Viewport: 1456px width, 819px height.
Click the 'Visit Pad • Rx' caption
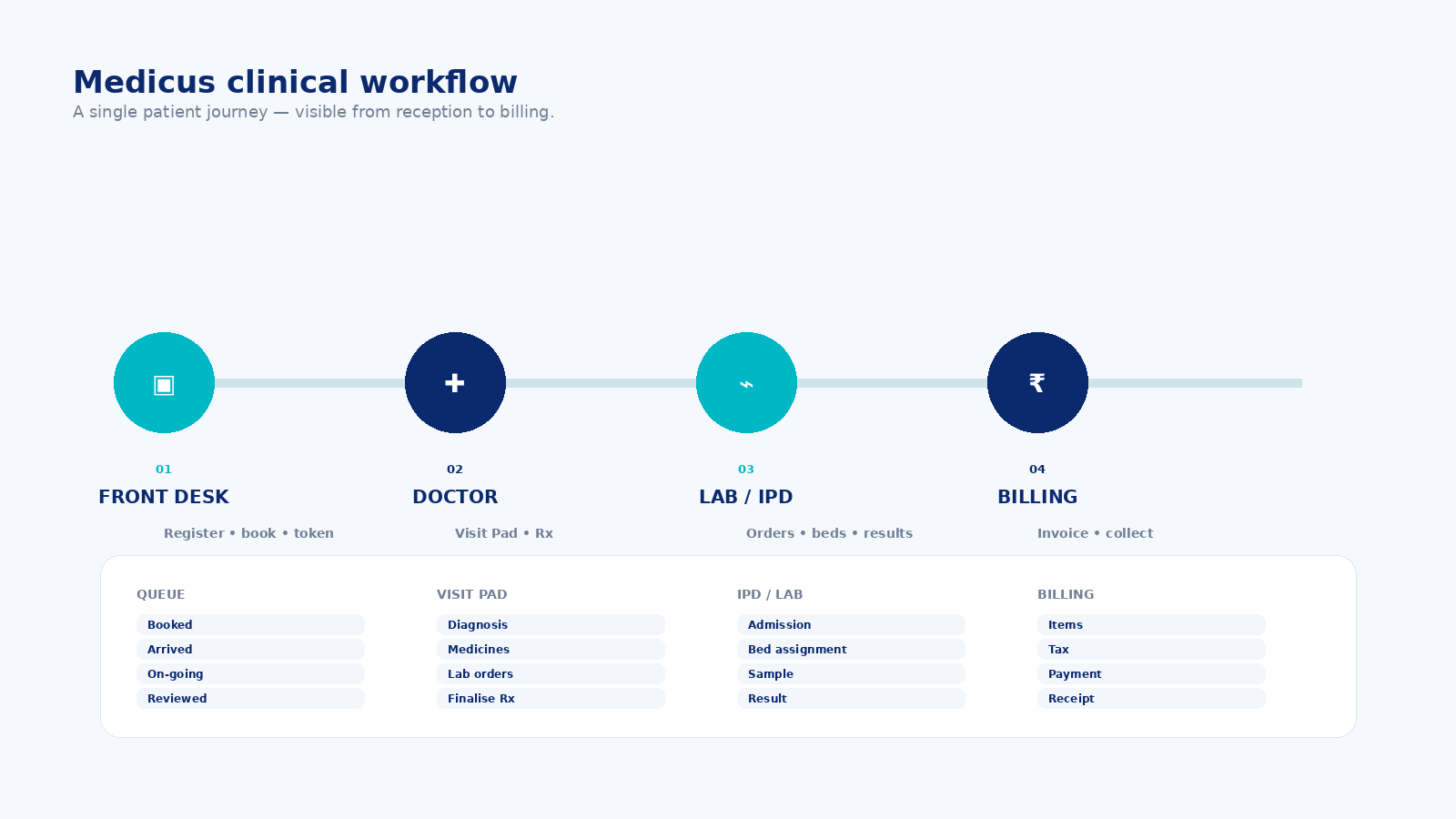pos(504,533)
